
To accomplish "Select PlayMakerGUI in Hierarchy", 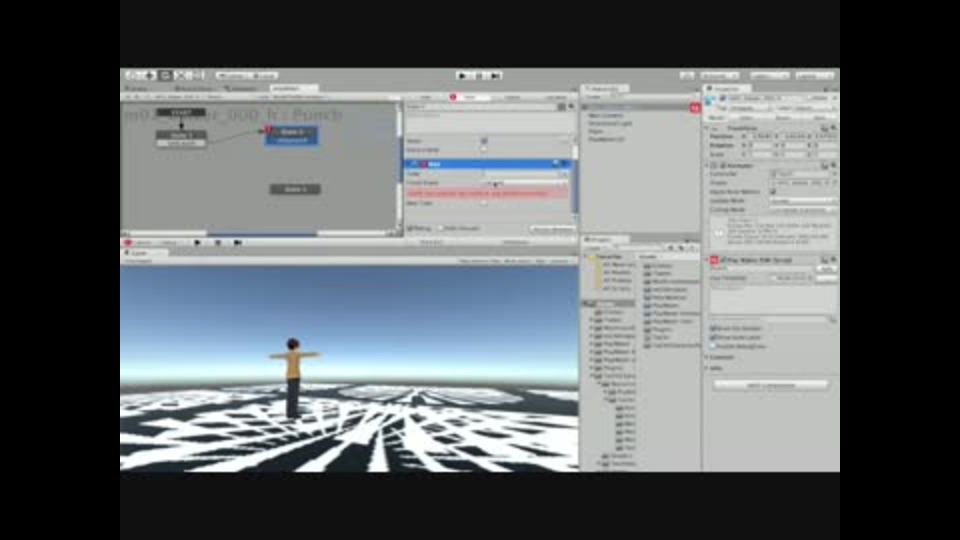I will 606,139.
